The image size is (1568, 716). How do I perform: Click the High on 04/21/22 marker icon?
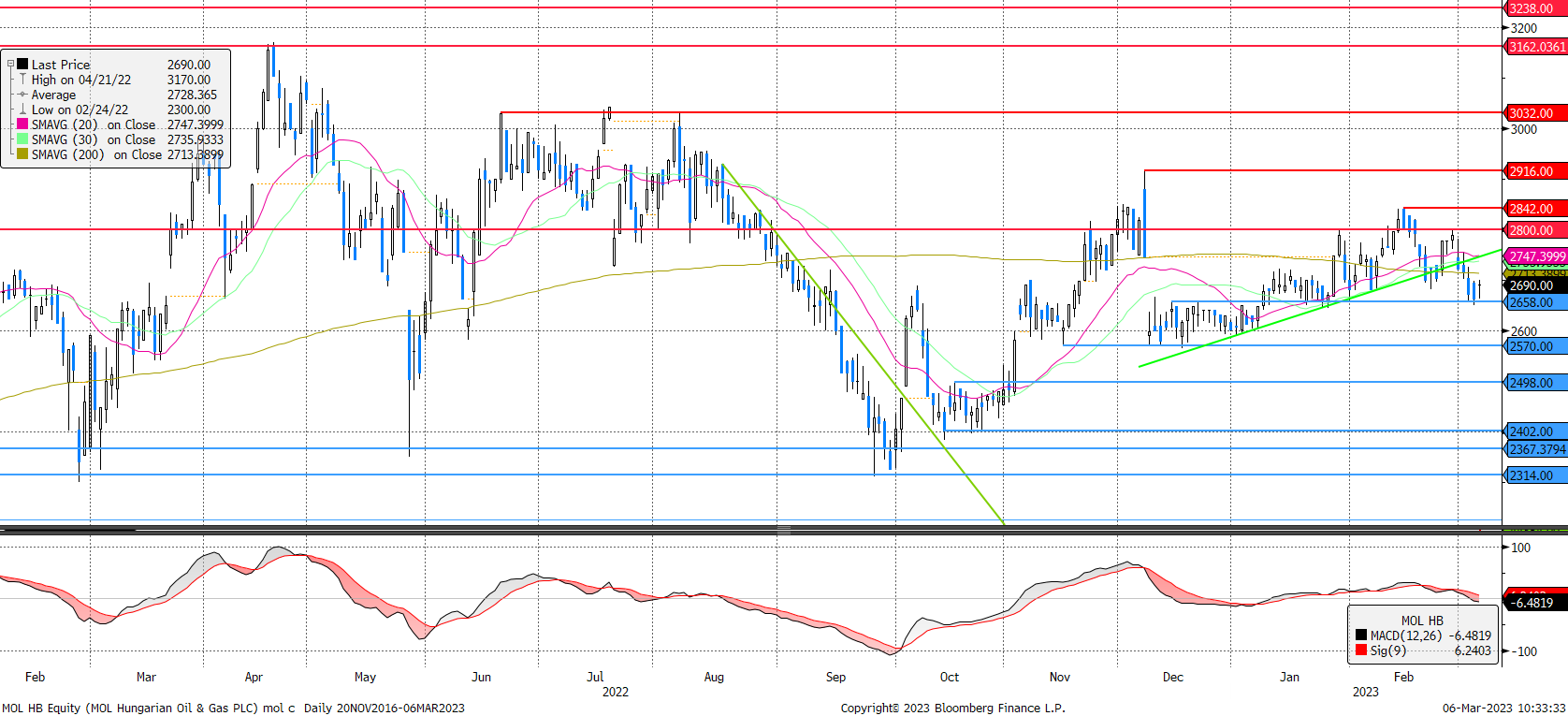click(x=22, y=80)
